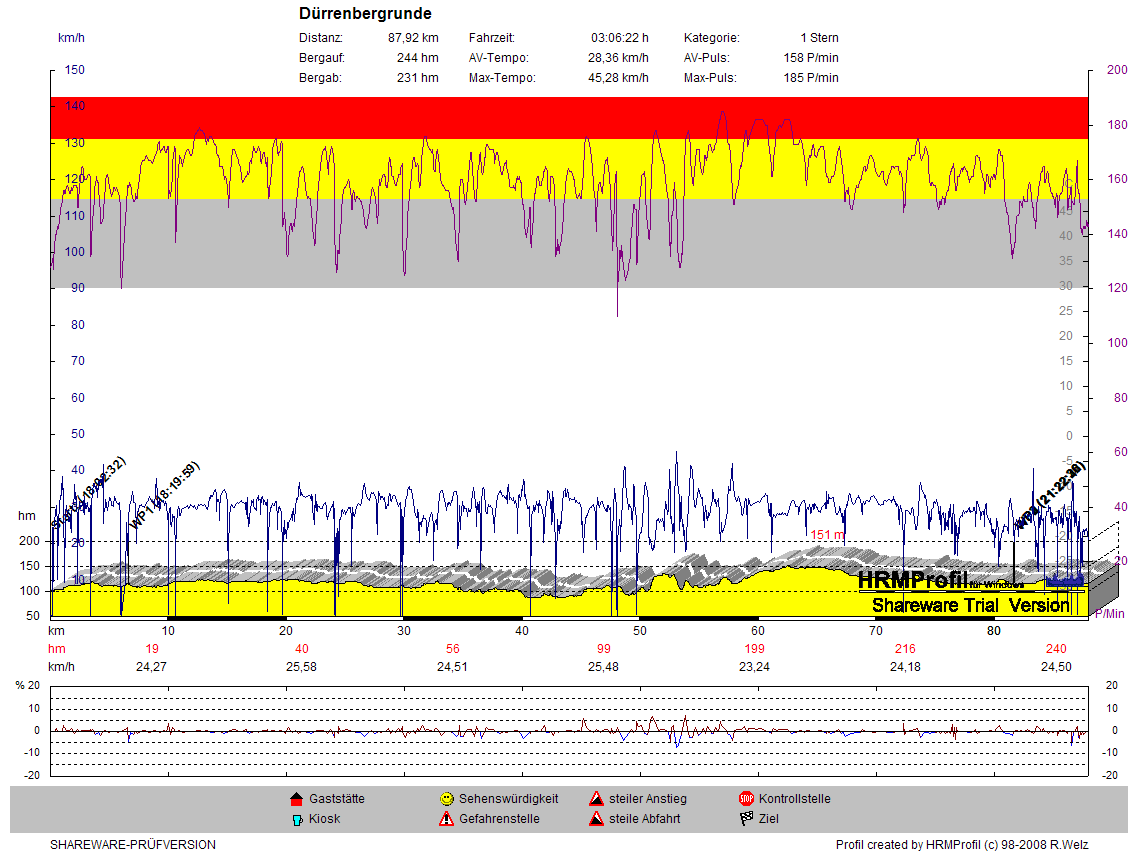Click the Max-Puls value 185 P/min
Screen dimensions: 1138x851
[x=811, y=78]
